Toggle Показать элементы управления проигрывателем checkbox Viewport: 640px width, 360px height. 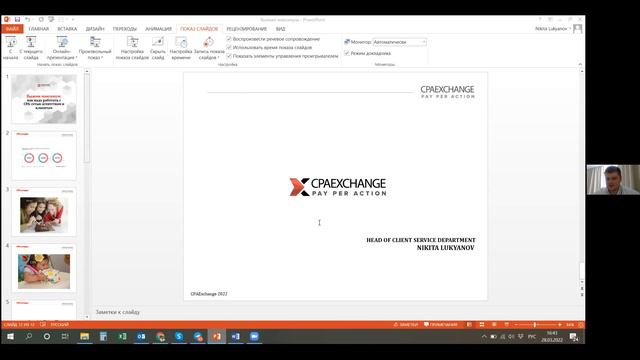pyautogui.click(x=229, y=56)
